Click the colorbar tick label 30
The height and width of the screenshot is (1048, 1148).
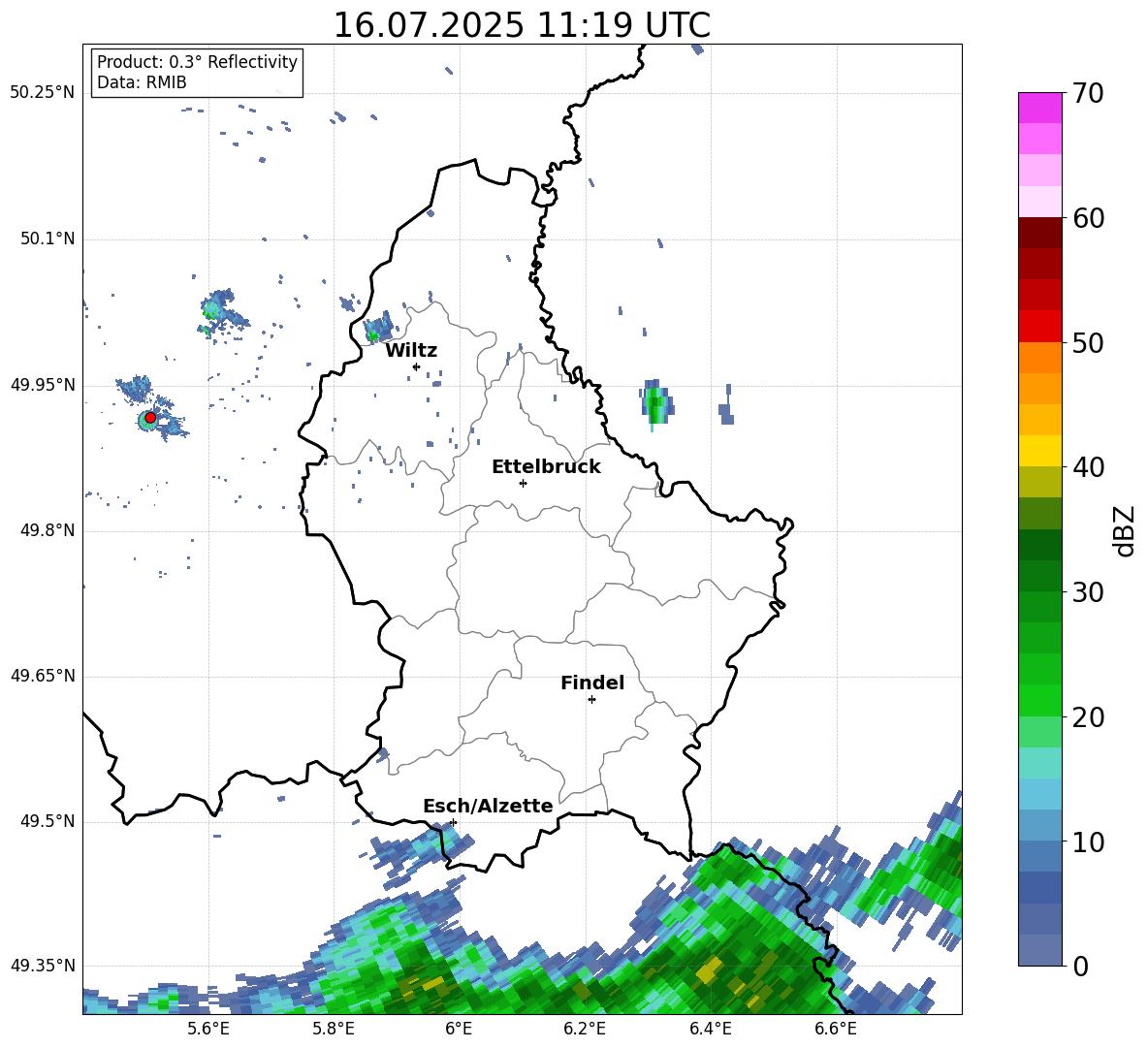(1088, 592)
